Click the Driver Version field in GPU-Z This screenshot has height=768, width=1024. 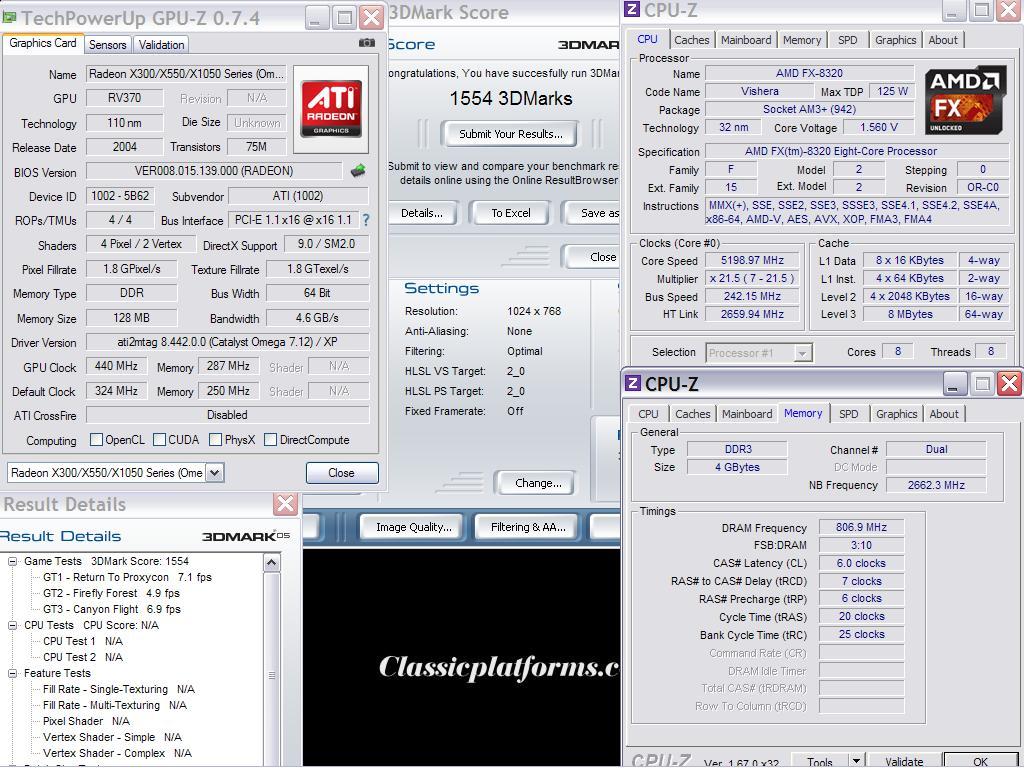click(227, 342)
